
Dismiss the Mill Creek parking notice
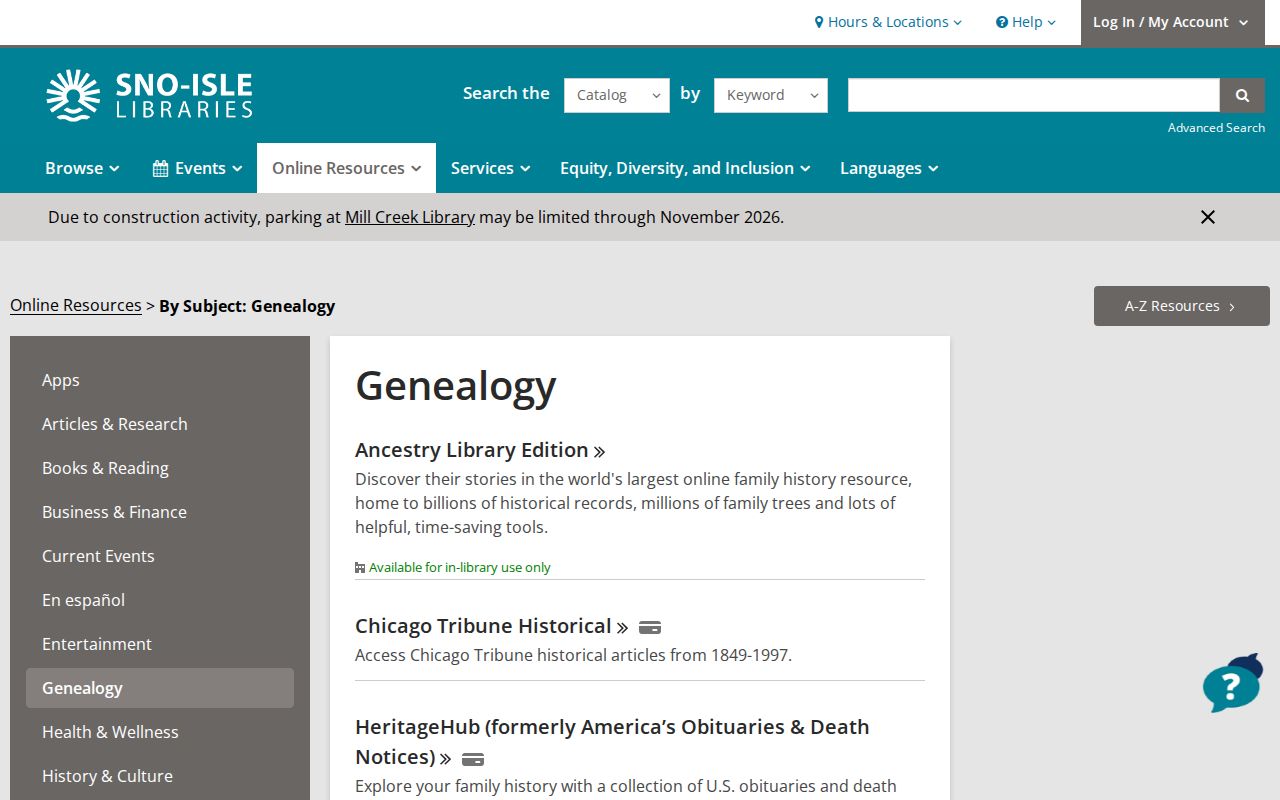point(1208,217)
